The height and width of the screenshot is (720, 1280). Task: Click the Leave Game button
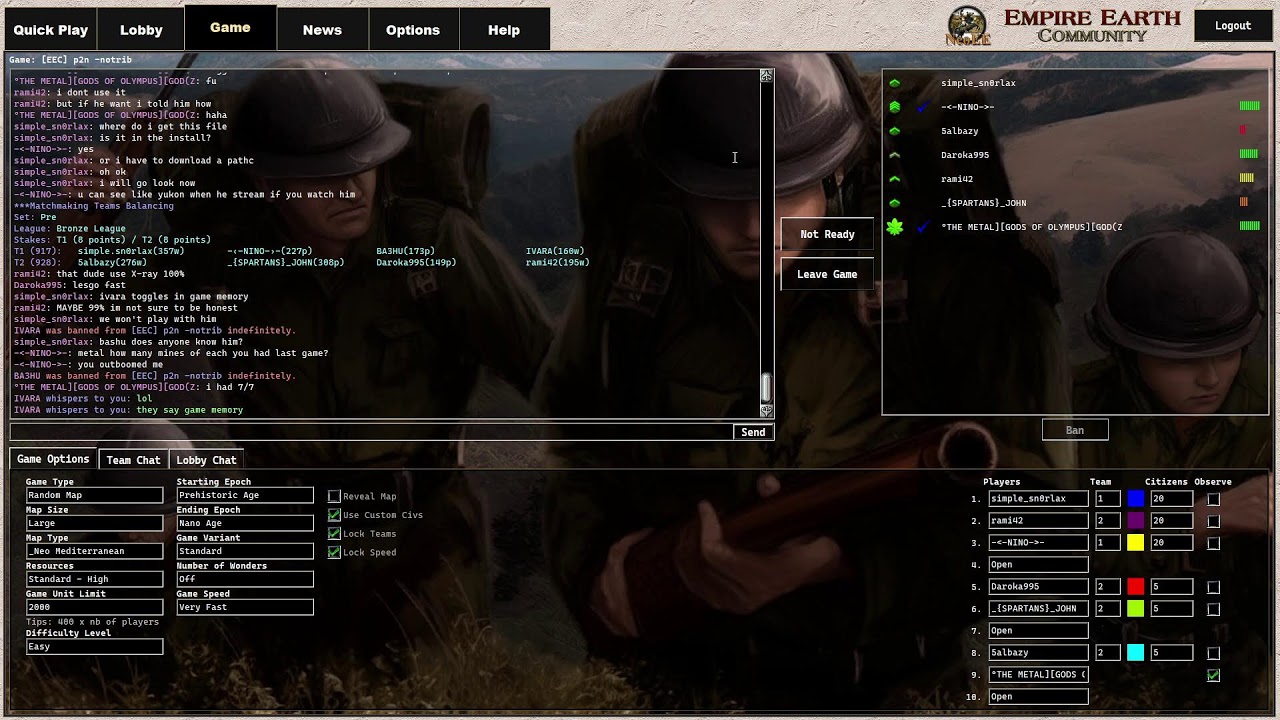pyautogui.click(x=827, y=274)
